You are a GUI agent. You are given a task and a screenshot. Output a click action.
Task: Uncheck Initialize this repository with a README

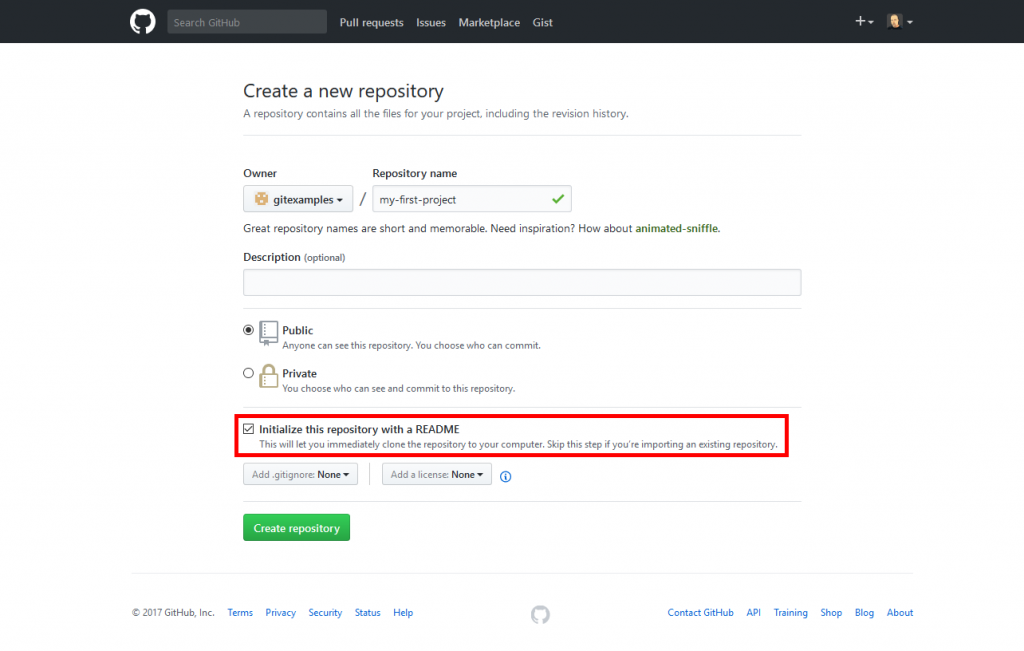[x=249, y=428]
